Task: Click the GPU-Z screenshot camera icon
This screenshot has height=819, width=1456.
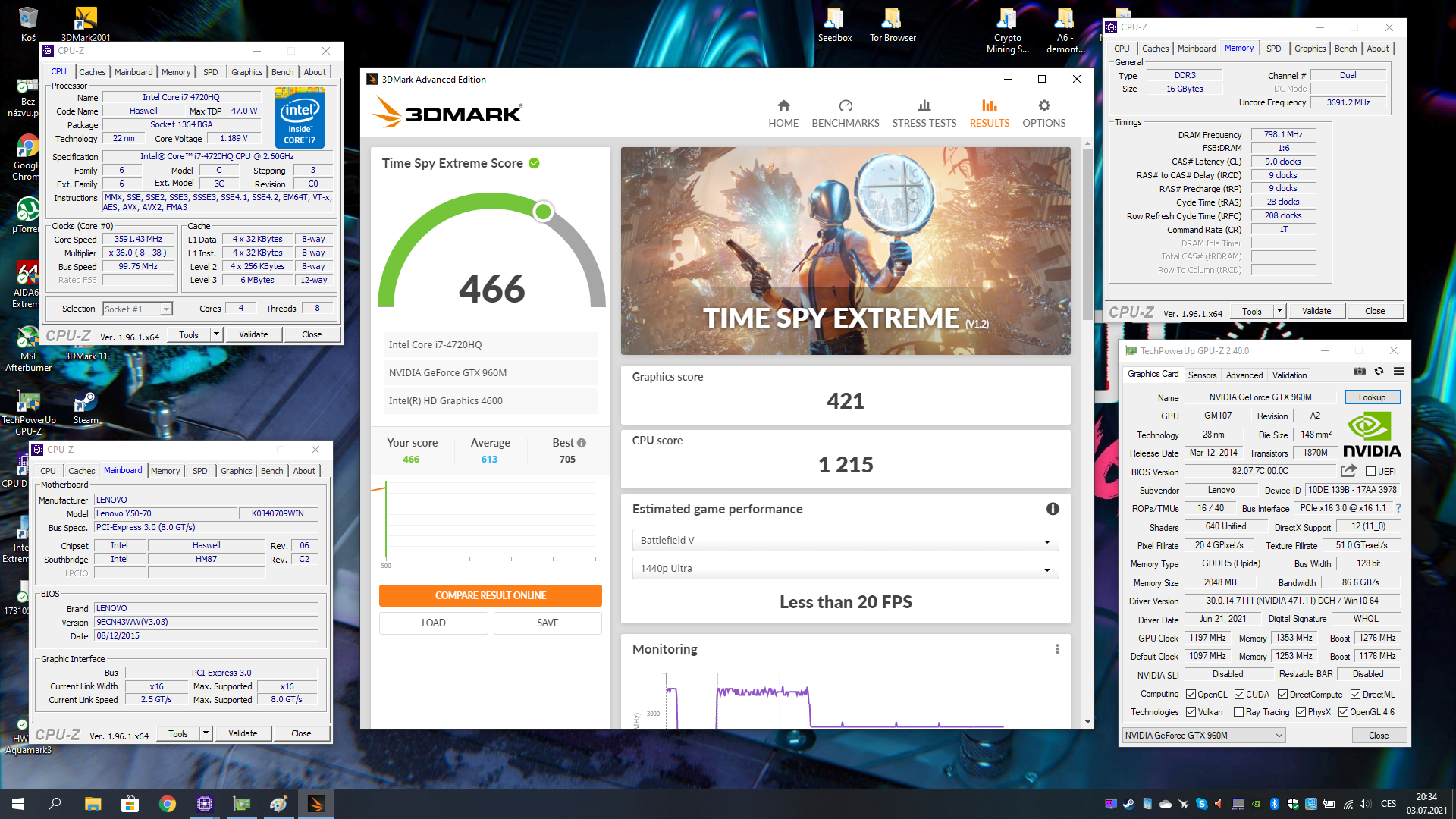Action: point(1360,371)
